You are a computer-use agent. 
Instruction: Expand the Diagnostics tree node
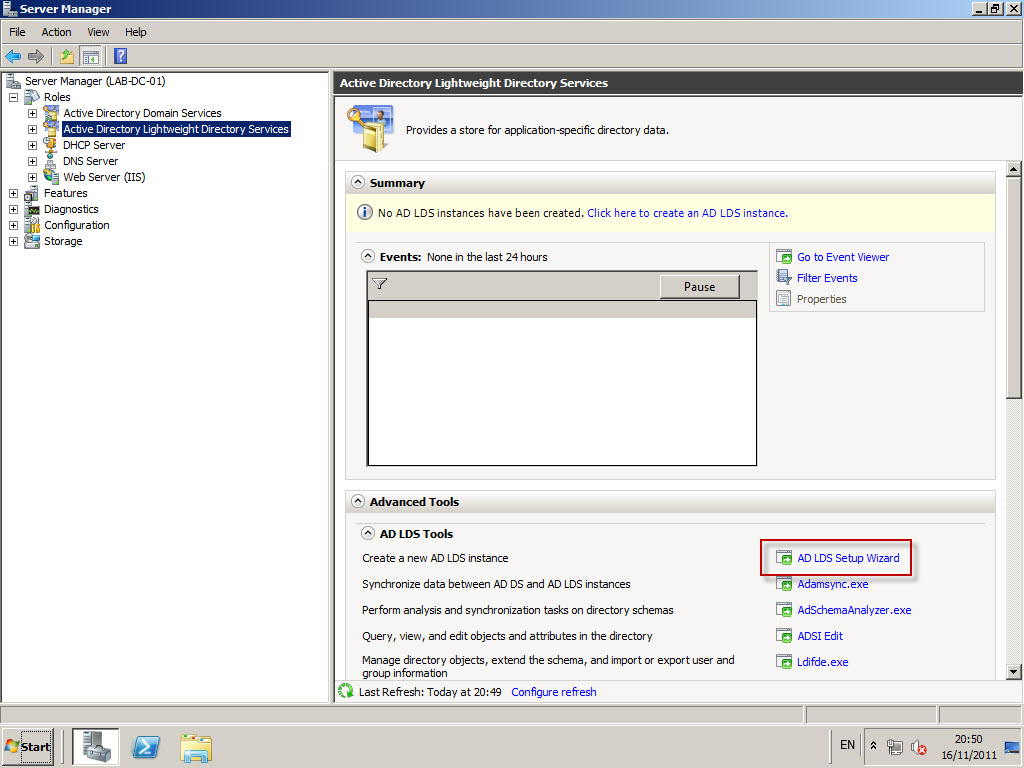pyautogui.click(x=13, y=209)
